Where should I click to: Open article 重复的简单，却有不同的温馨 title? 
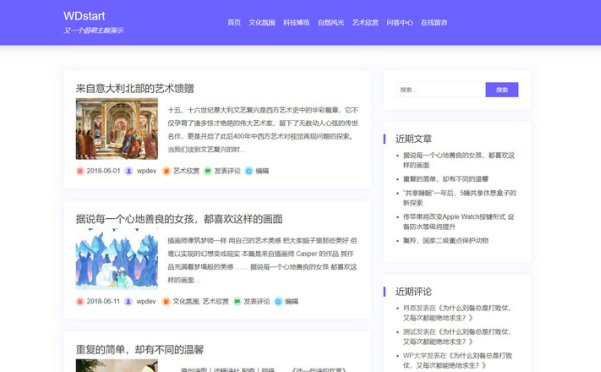click(x=140, y=350)
